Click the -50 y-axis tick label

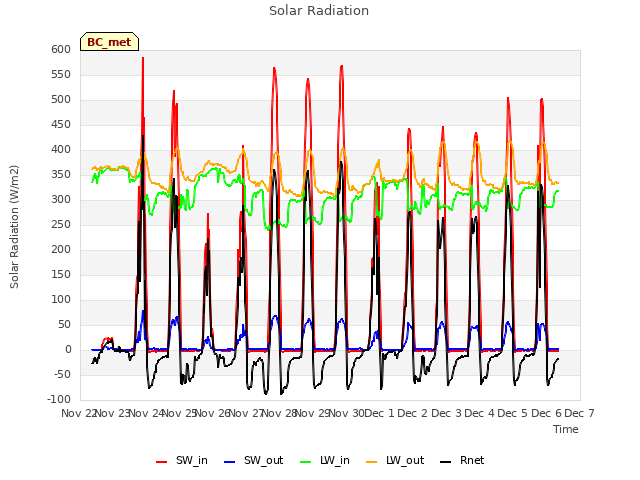(x=62, y=374)
